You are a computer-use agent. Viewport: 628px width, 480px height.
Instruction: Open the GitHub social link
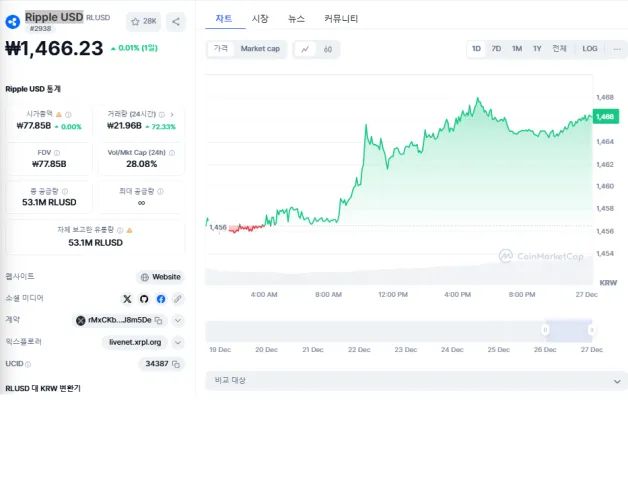(144, 299)
